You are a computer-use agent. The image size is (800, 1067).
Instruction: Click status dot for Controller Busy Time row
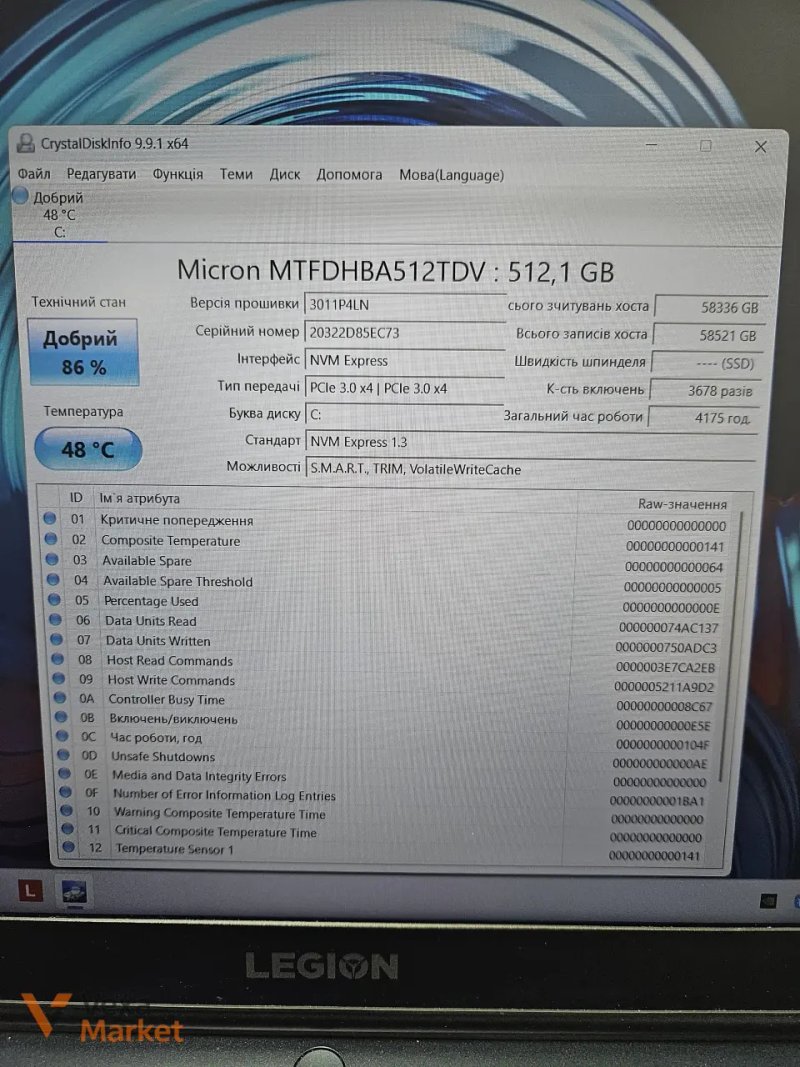(61, 697)
